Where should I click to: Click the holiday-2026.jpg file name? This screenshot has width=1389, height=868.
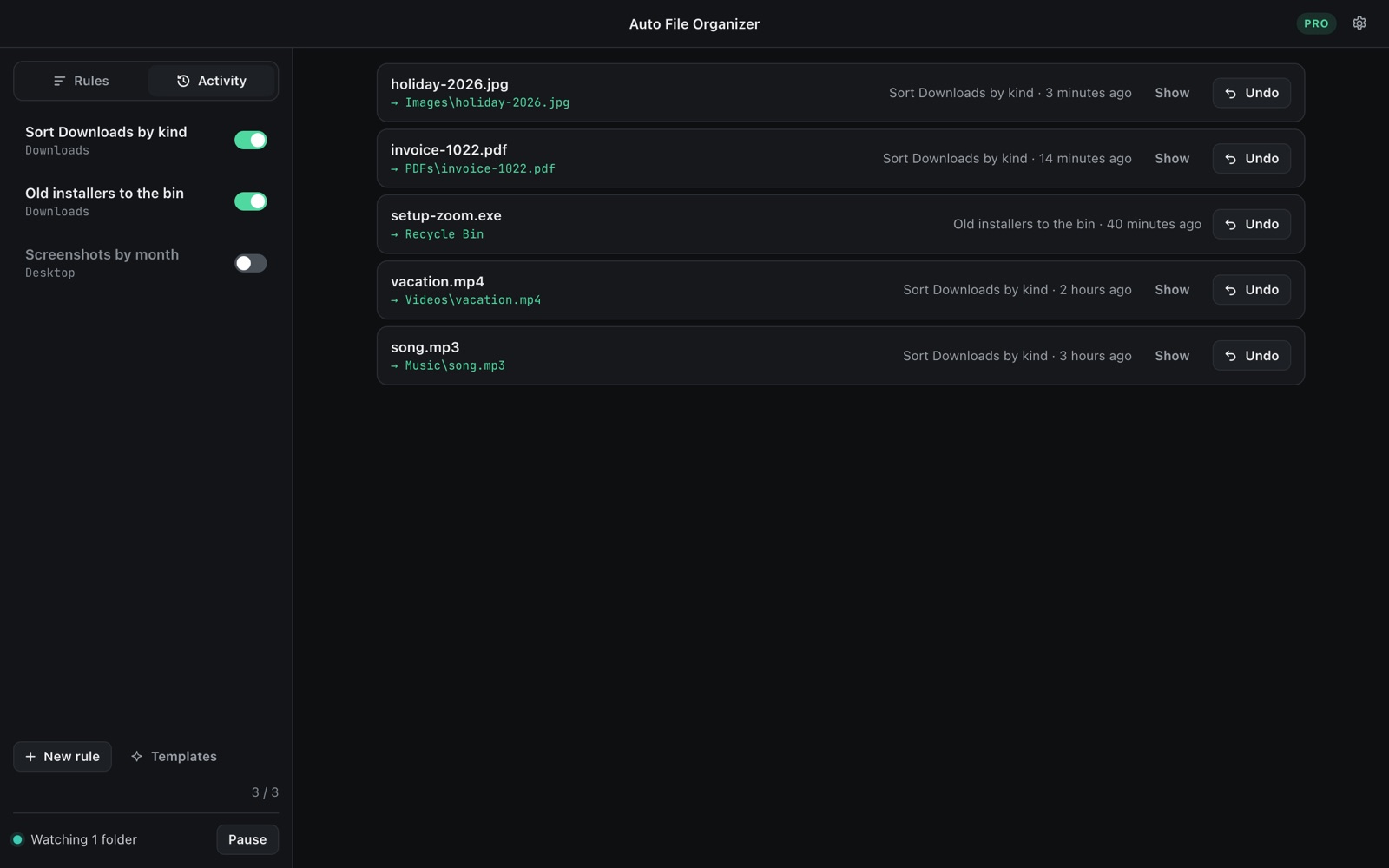pos(450,84)
